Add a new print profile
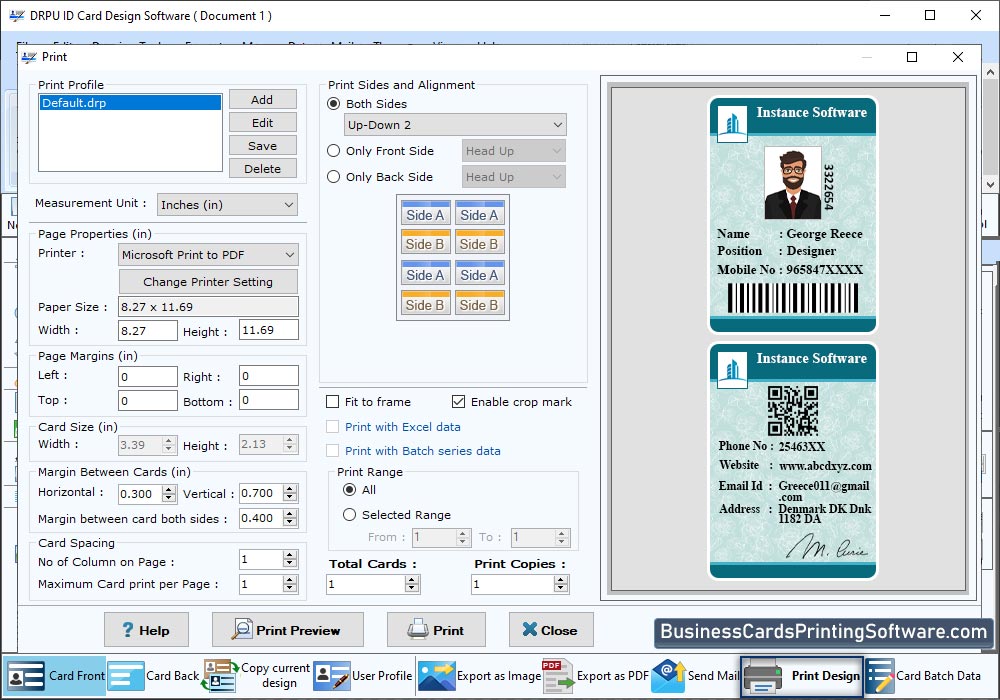The width and height of the screenshot is (1000, 700). (262, 99)
